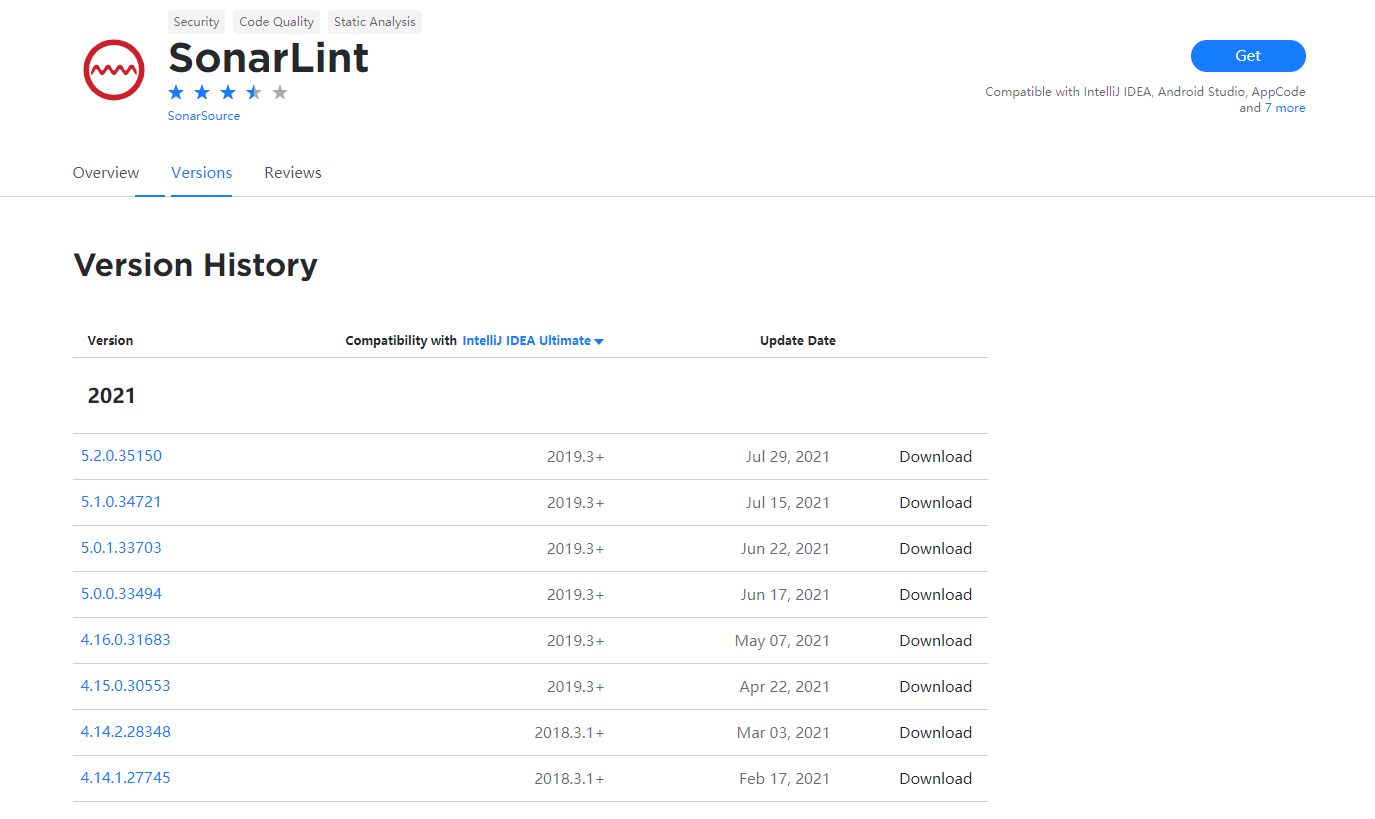The image size is (1375, 819).
Task: Click the 'Compatibility with' header label
Action: click(x=401, y=341)
